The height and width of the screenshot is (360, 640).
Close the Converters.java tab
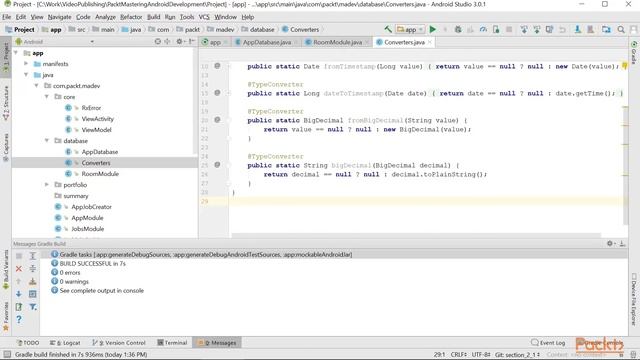tap(429, 42)
